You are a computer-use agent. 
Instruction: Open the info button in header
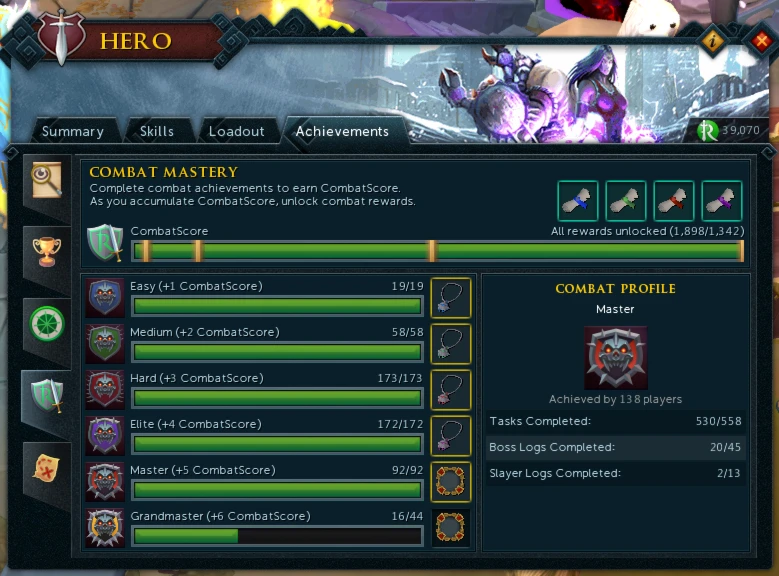click(713, 41)
